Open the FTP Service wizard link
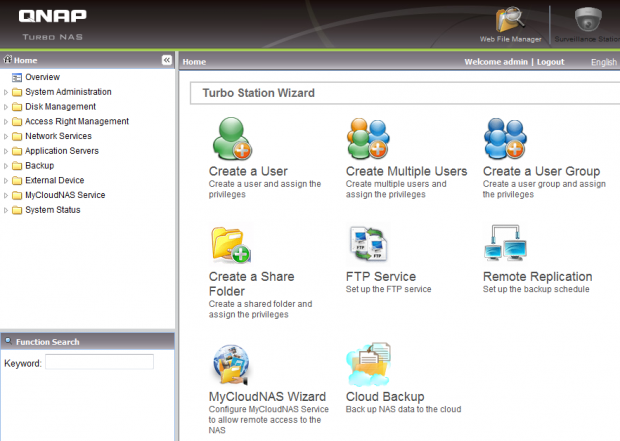Image resolution: width=620 pixels, height=441 pixels. 381,276
